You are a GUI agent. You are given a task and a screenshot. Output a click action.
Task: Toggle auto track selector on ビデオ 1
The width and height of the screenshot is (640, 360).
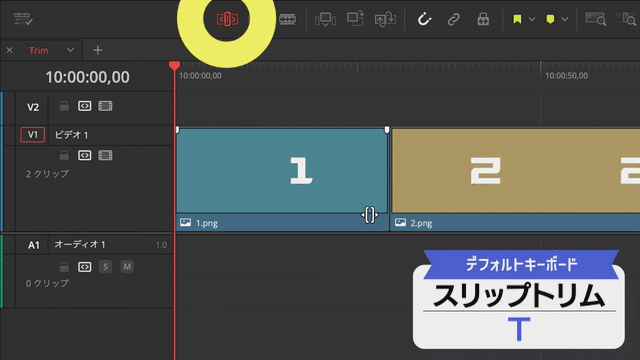pos(84,155)
